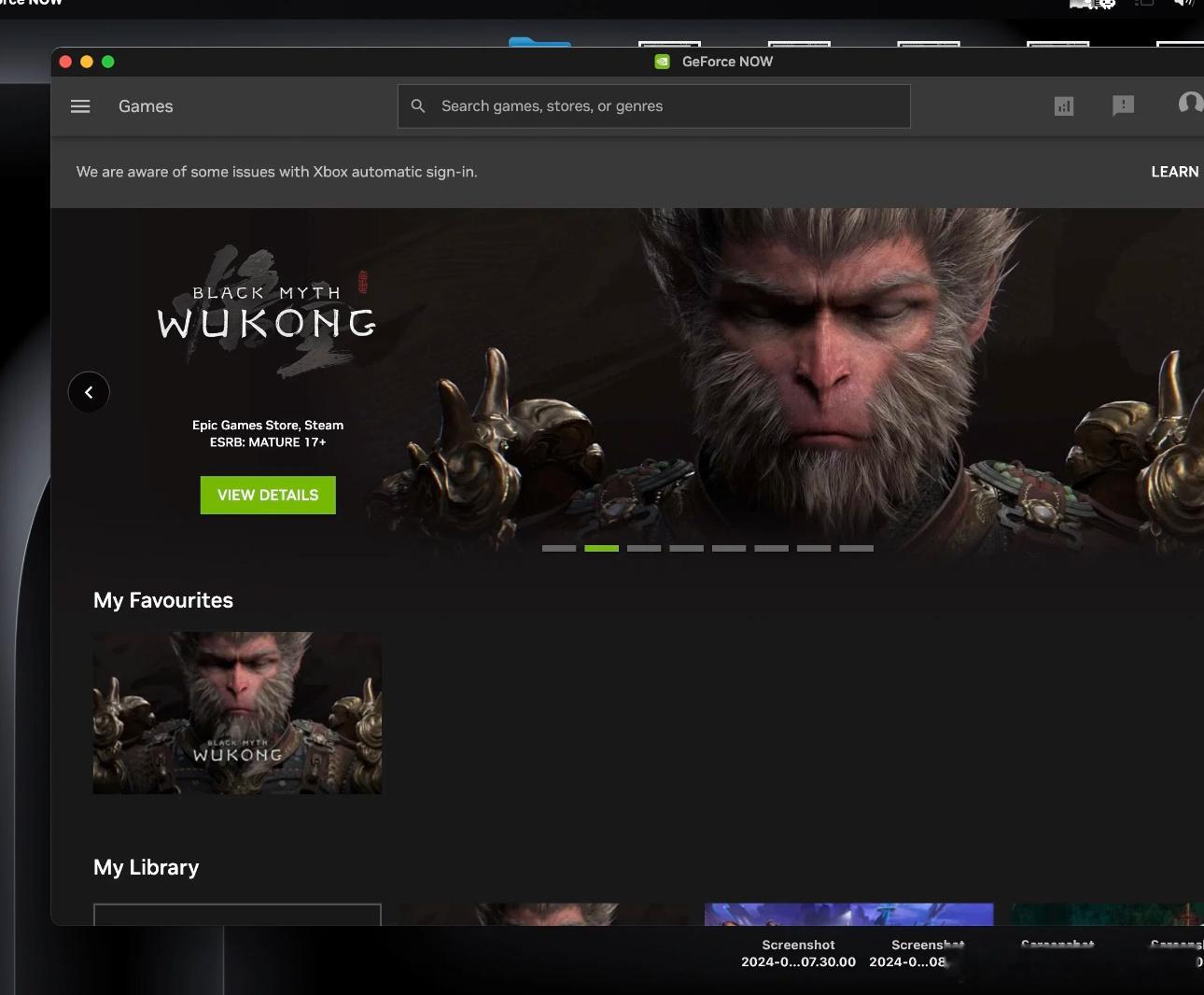Image resolution: width=1204 pixels, height=995 pixels.
Task: Select the sixth carousel indicator
Action: (x=771, y=549)
